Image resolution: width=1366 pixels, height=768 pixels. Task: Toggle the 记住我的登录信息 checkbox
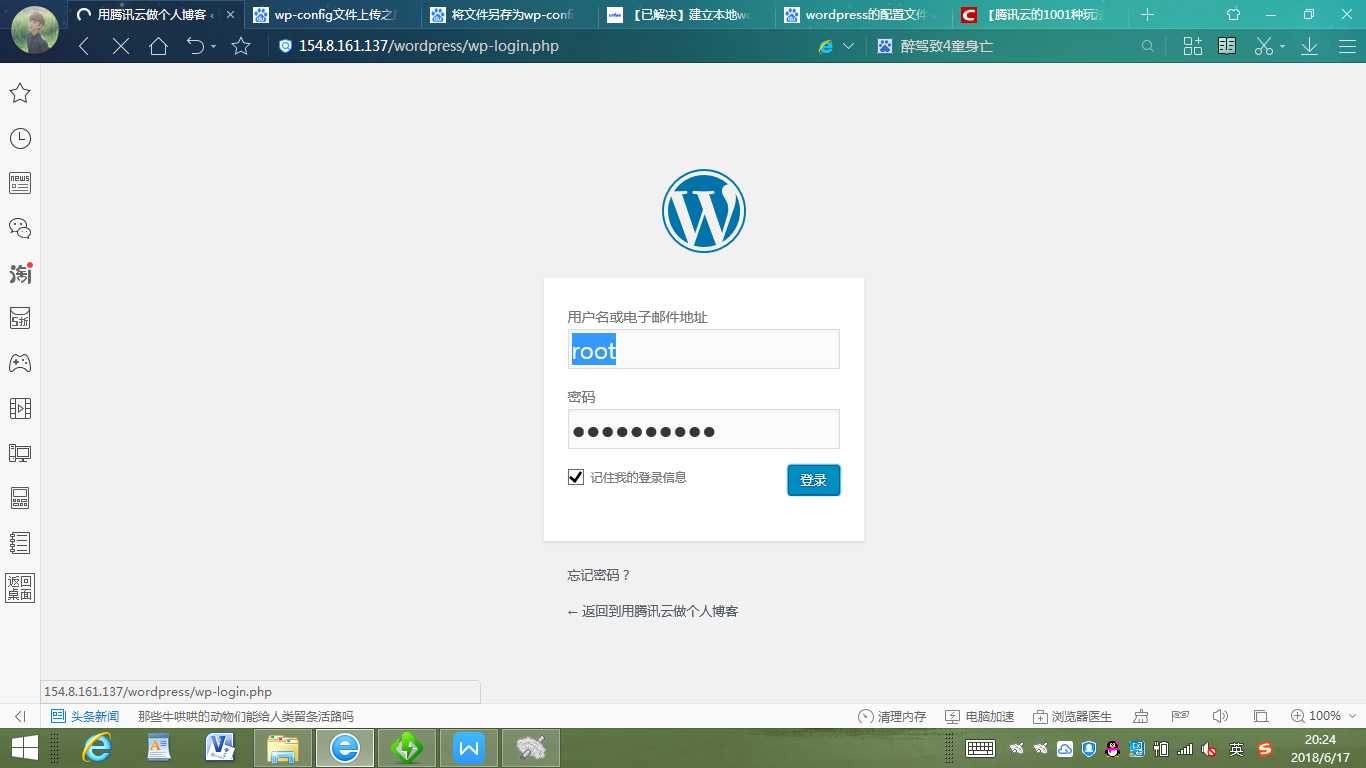576,477
